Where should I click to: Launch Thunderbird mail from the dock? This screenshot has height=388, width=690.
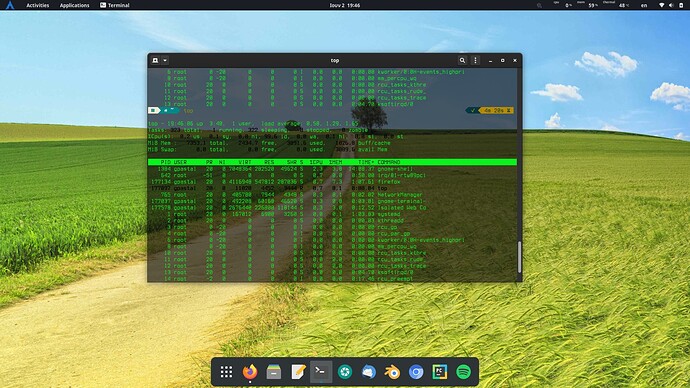[369, 372]
